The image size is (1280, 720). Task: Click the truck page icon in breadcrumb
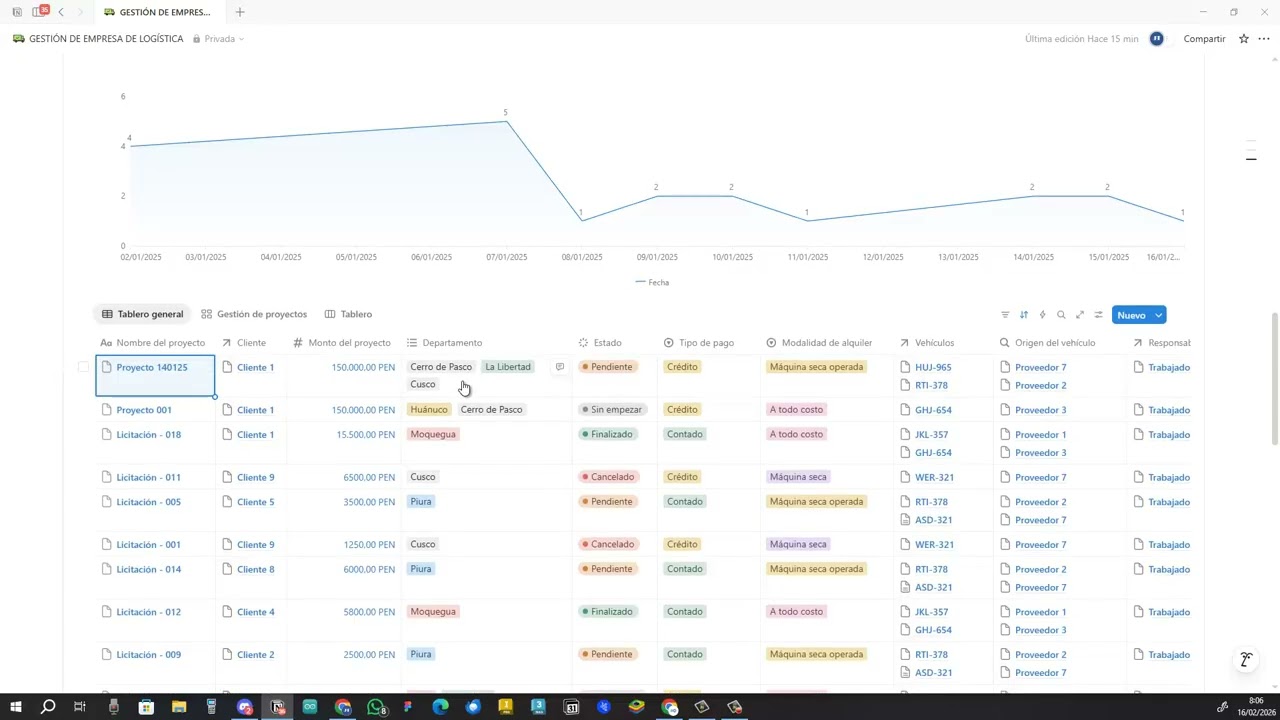click(x=18, y=39)
